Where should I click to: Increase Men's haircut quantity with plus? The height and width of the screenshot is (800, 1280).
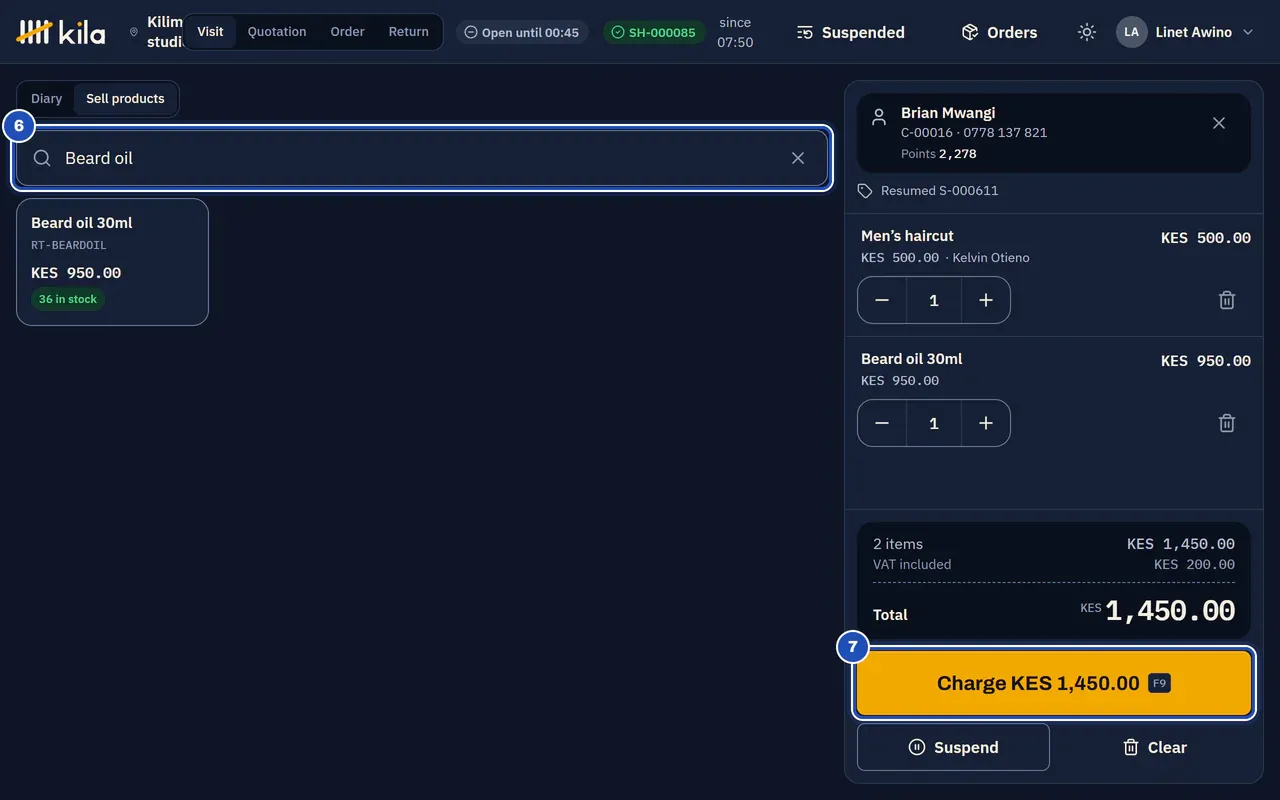[986, 300]
